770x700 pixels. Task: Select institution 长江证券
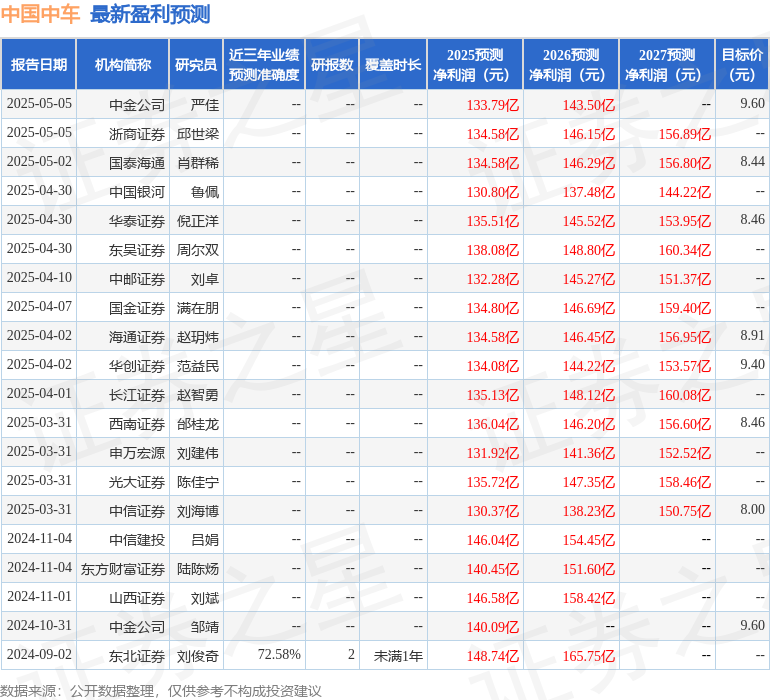point(137,395)
